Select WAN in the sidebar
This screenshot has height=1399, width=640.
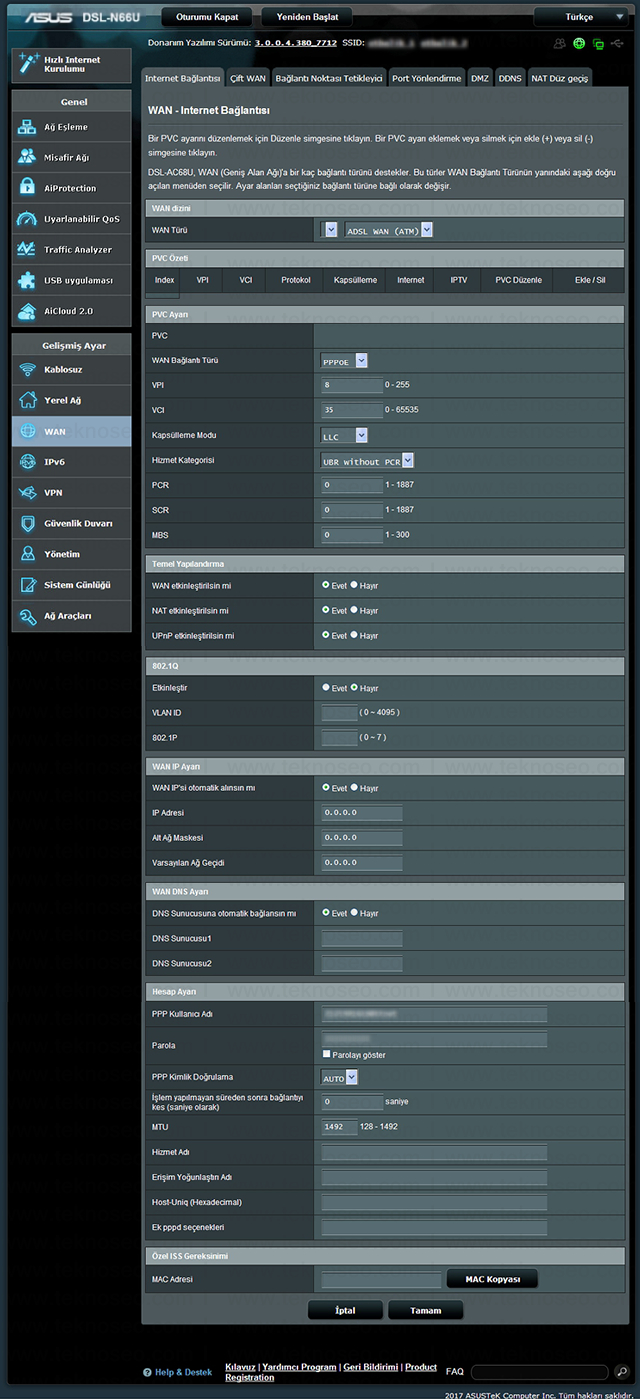[x=71, y=431]
